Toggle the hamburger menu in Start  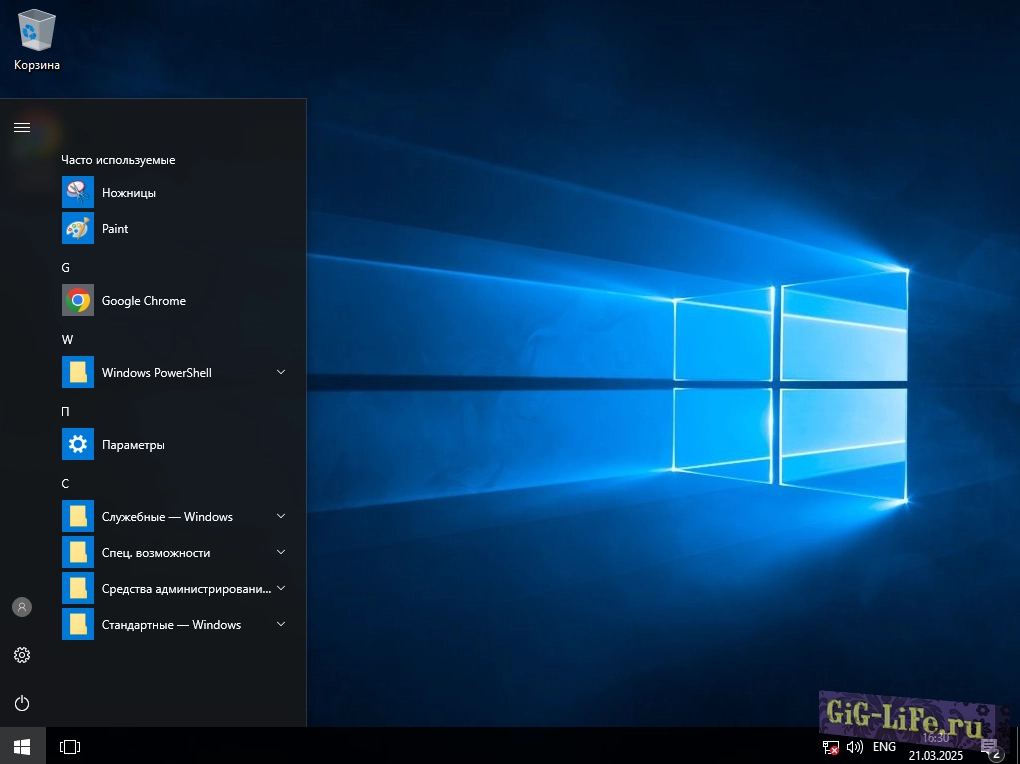(x=22, y=127)
